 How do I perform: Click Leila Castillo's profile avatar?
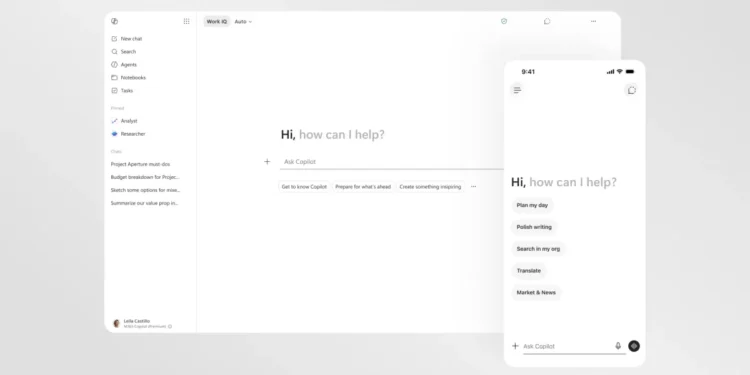tap(116, 323)
